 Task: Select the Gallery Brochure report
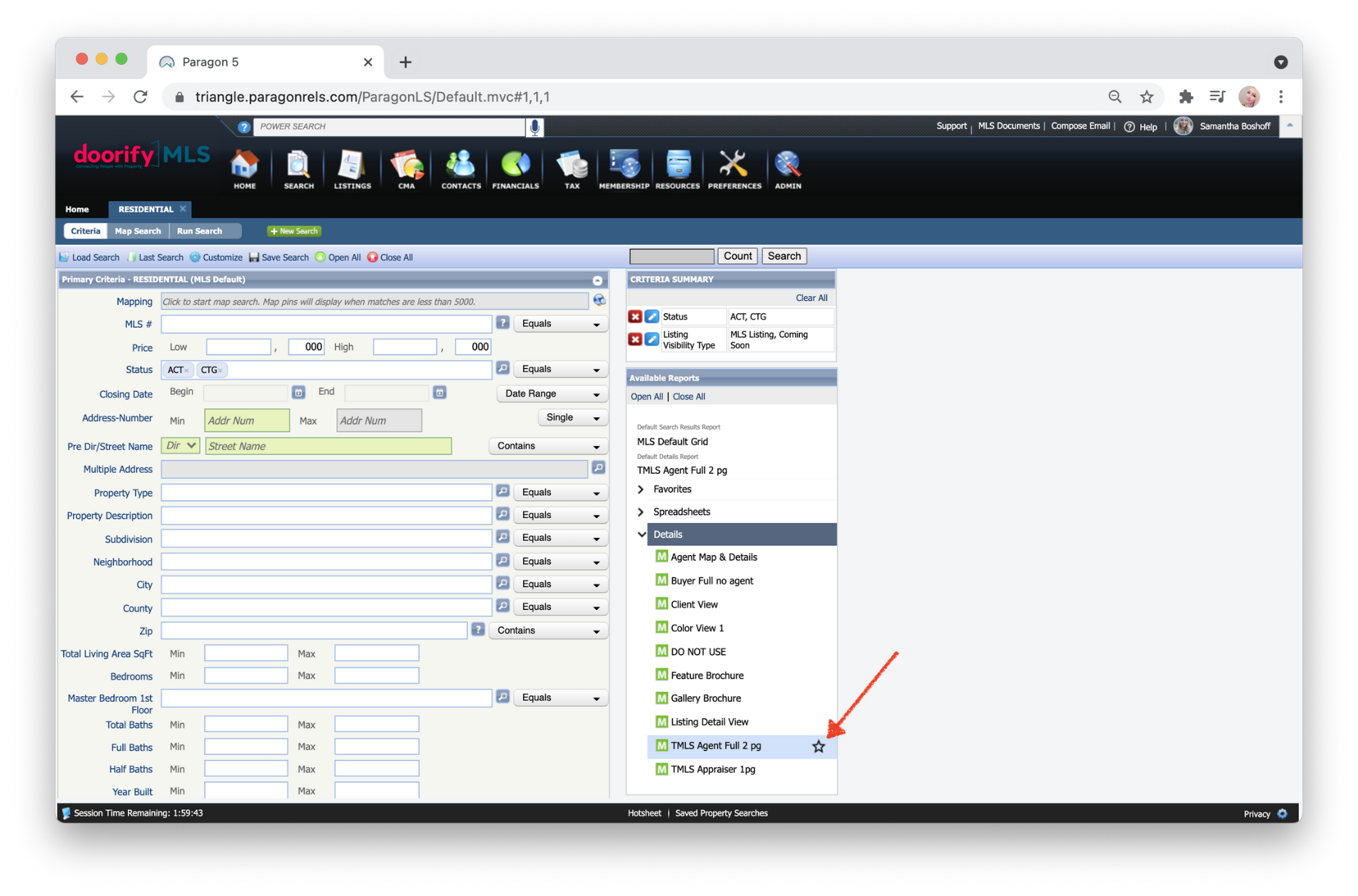705,698
